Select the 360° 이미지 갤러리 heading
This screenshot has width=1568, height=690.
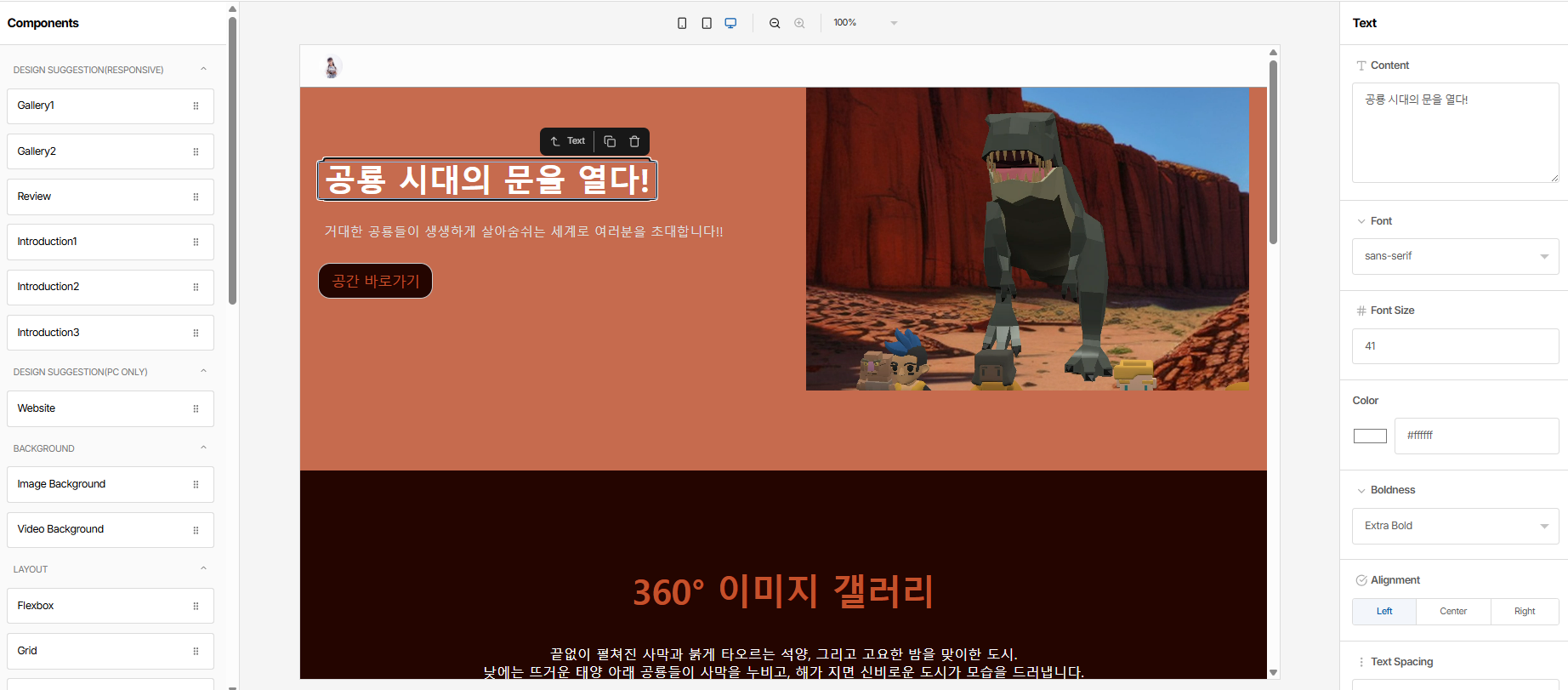[x=783, y=591]
